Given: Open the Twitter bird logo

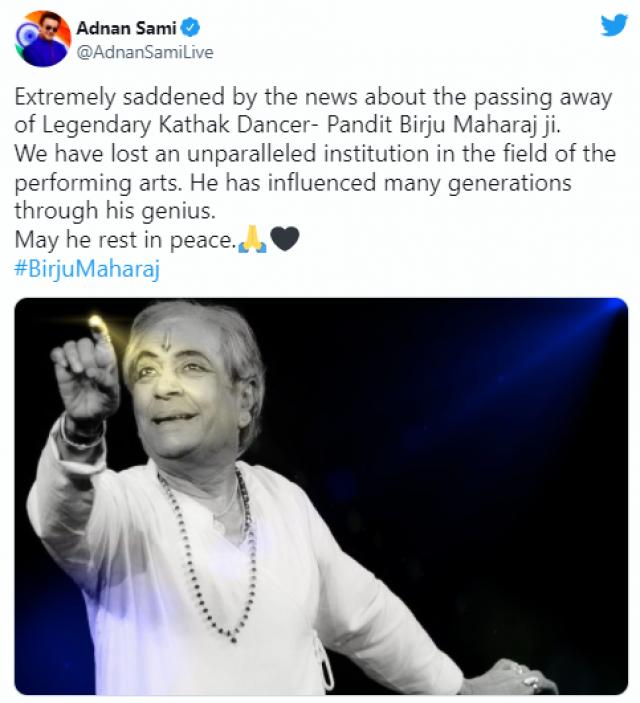Looking at the screenshot, I should (x=614, y=25).
